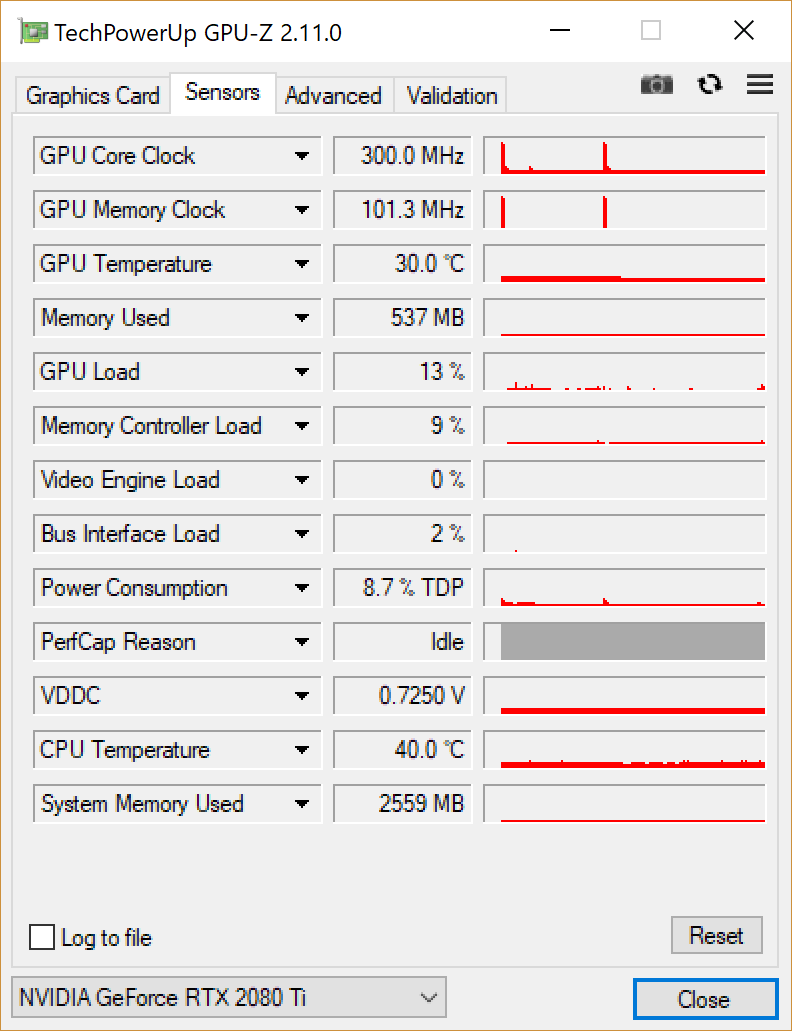This screenshot has width=792, height=1031.
Task: Switch to the Graphics Card tab
Action: pyautogui.click(x=93, y=96)
